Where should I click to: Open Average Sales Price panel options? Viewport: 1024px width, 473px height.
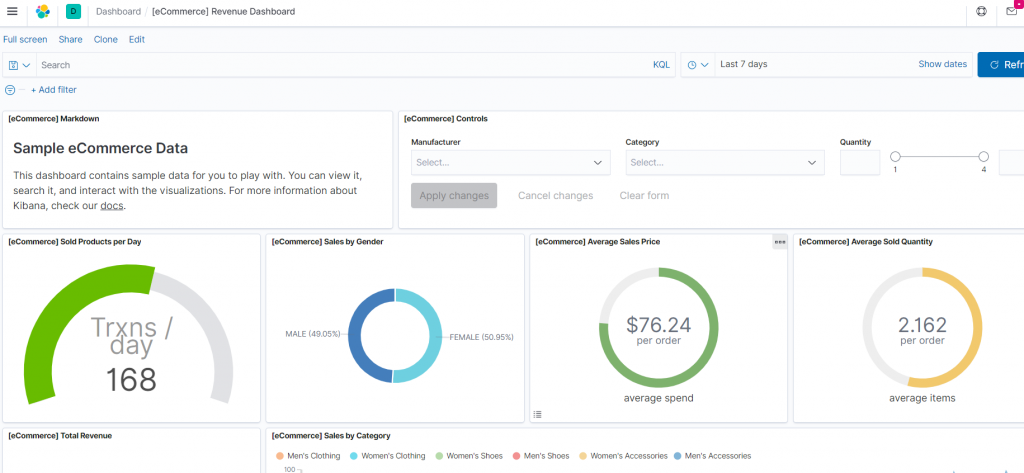coord(780,242)
